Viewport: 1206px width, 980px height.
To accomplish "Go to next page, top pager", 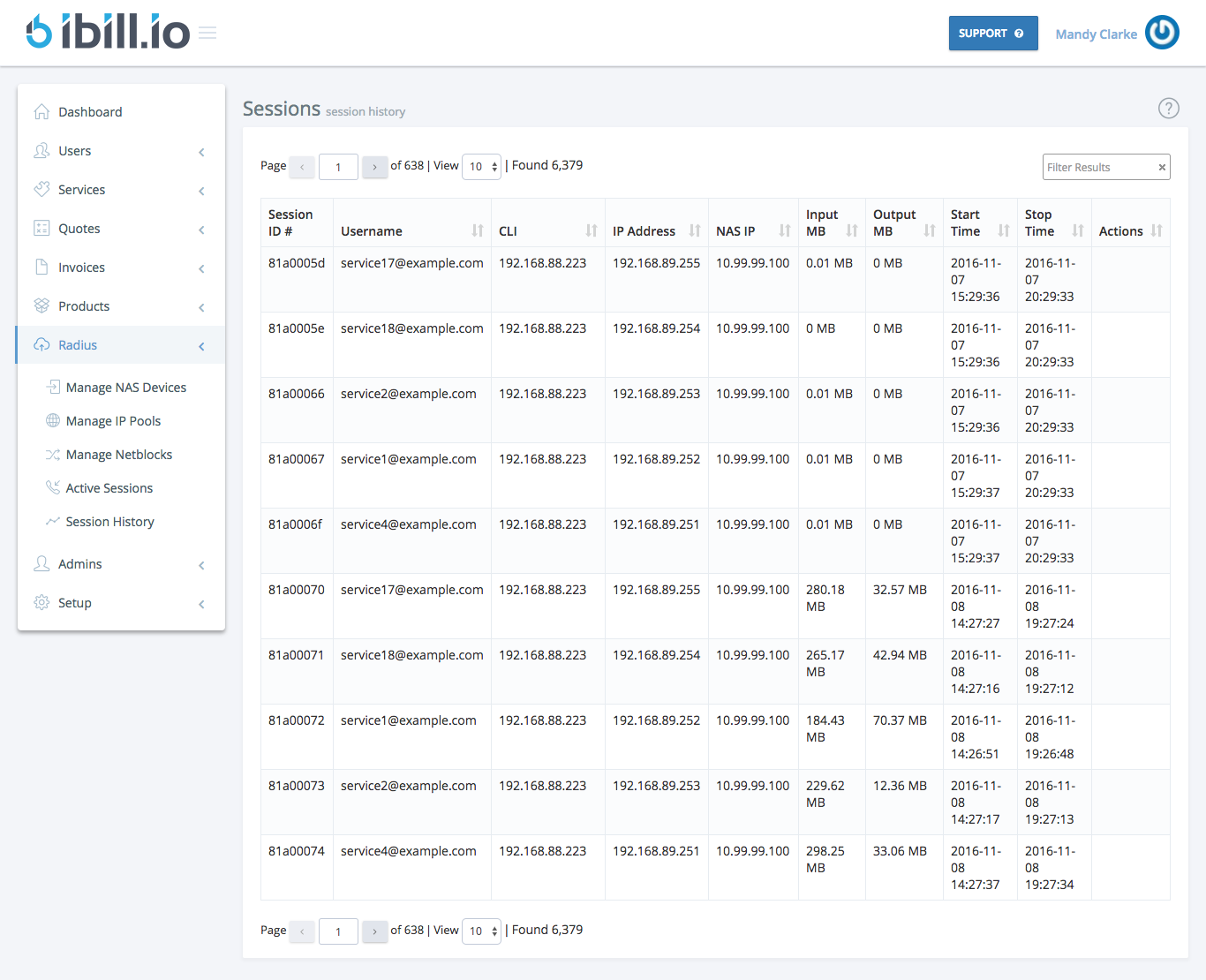I will pyautogui.click(x=375, y=166).
